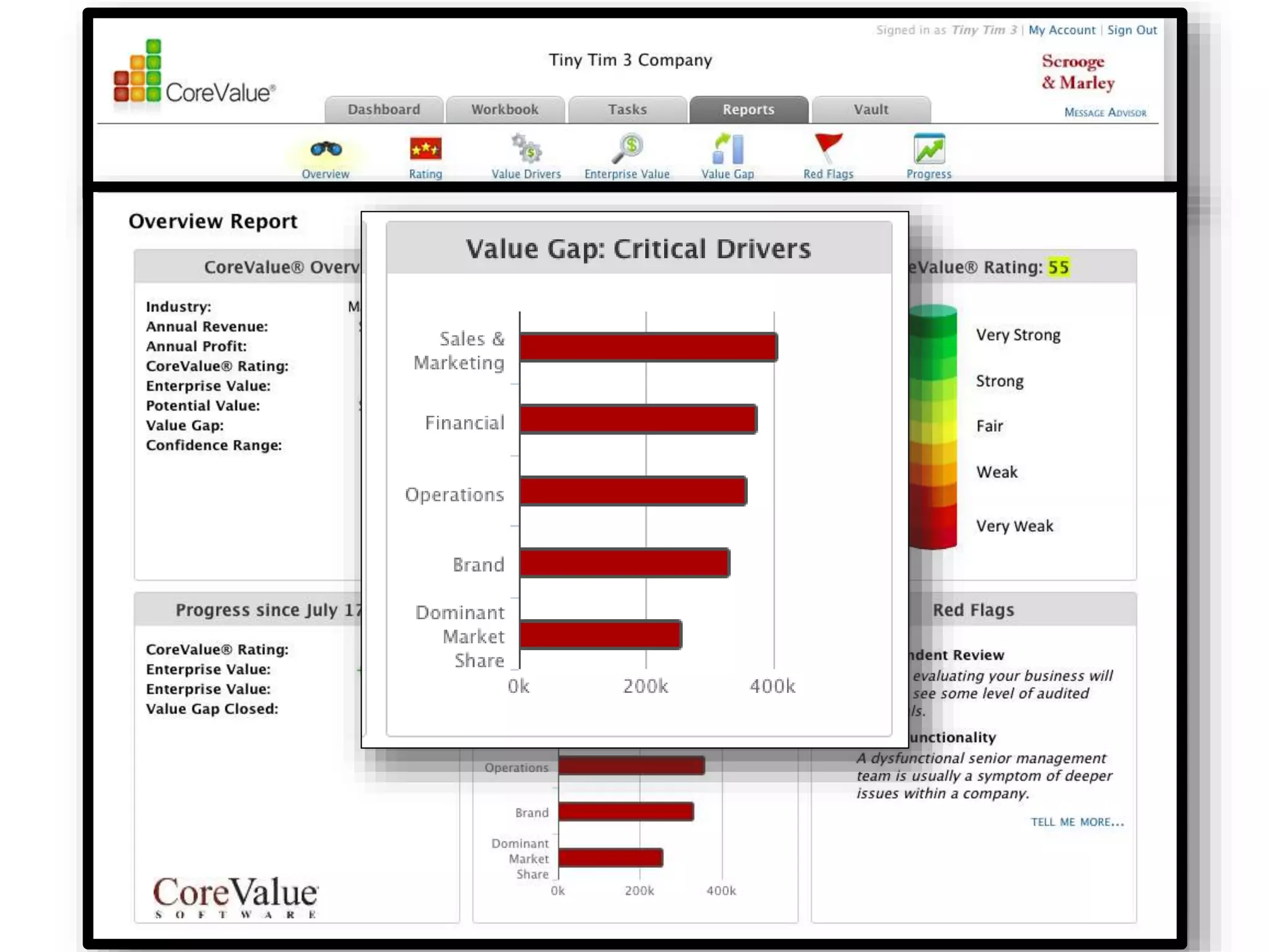The height and width of the screenshot is (952, 1270).
Task: Go to the Tasks tab
Action: 627,110
